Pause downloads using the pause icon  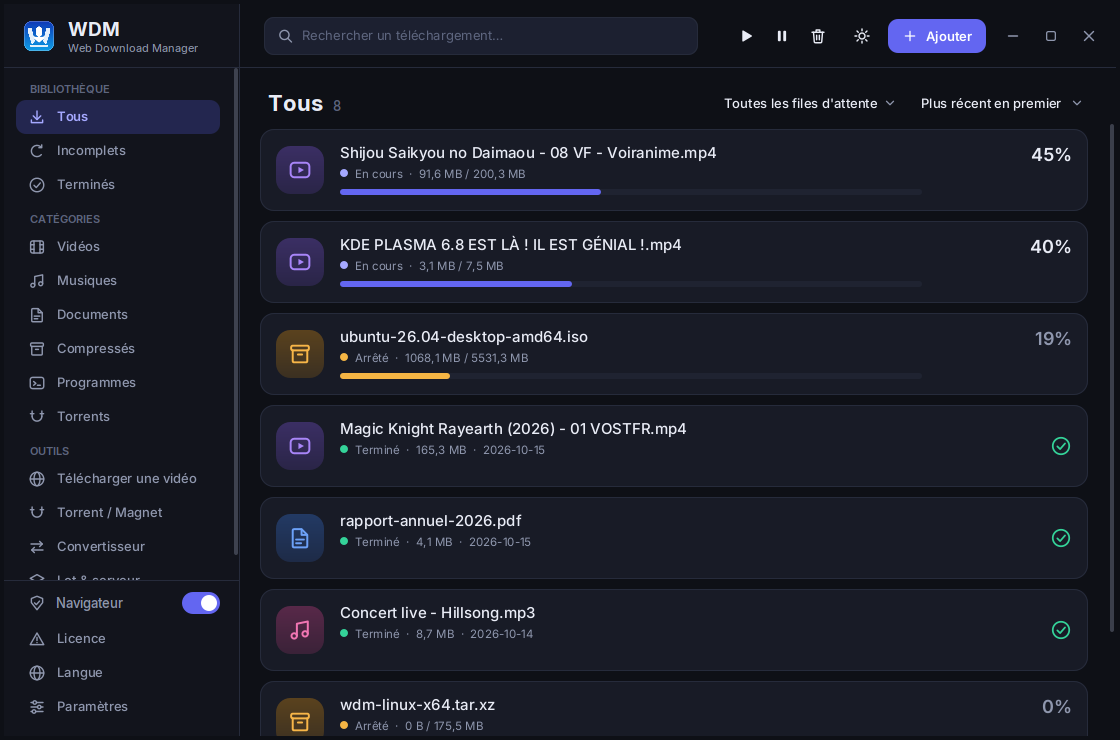coord(782,36)
